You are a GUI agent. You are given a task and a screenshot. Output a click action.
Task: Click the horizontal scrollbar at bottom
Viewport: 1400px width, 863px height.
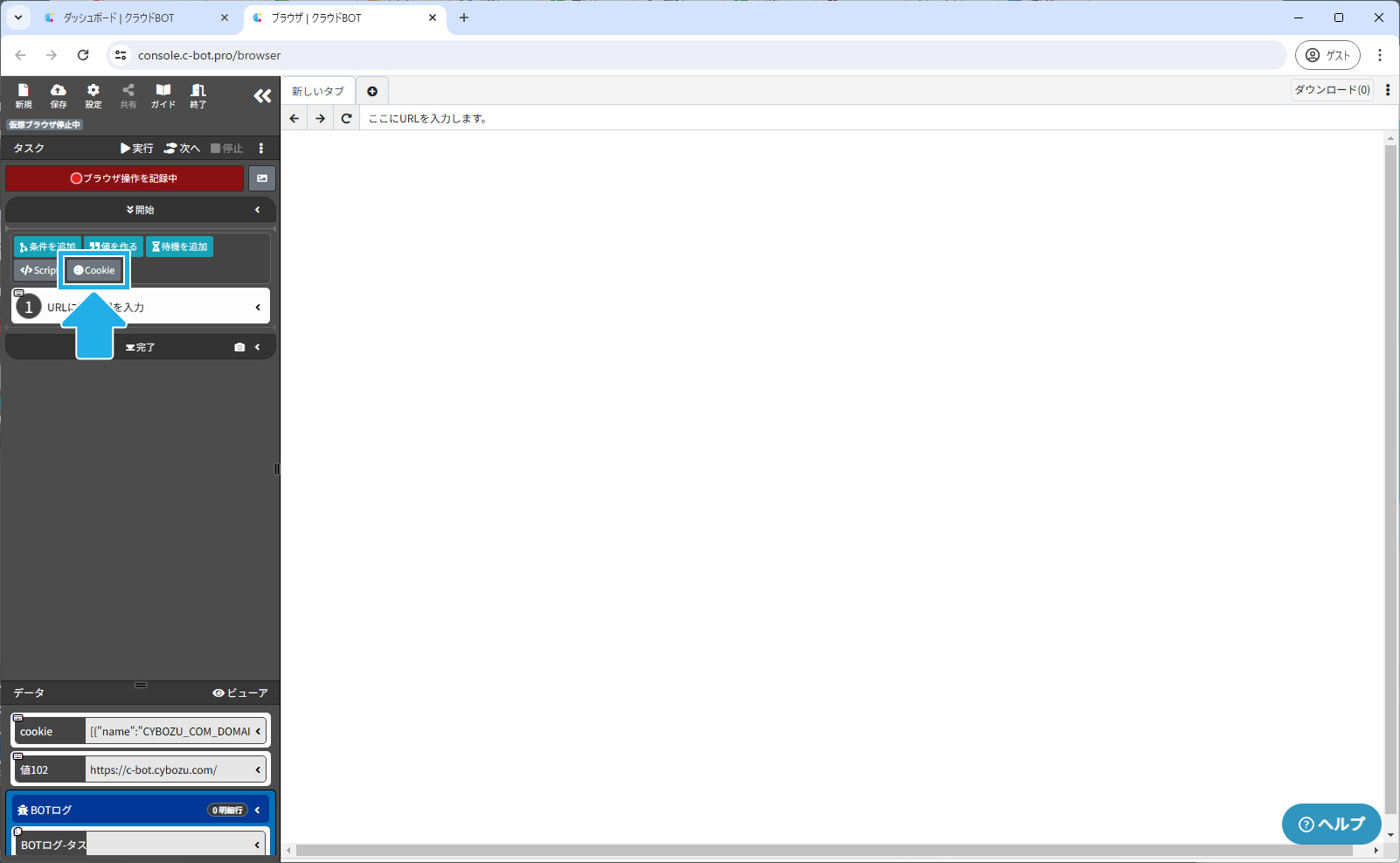pos(824,850)
